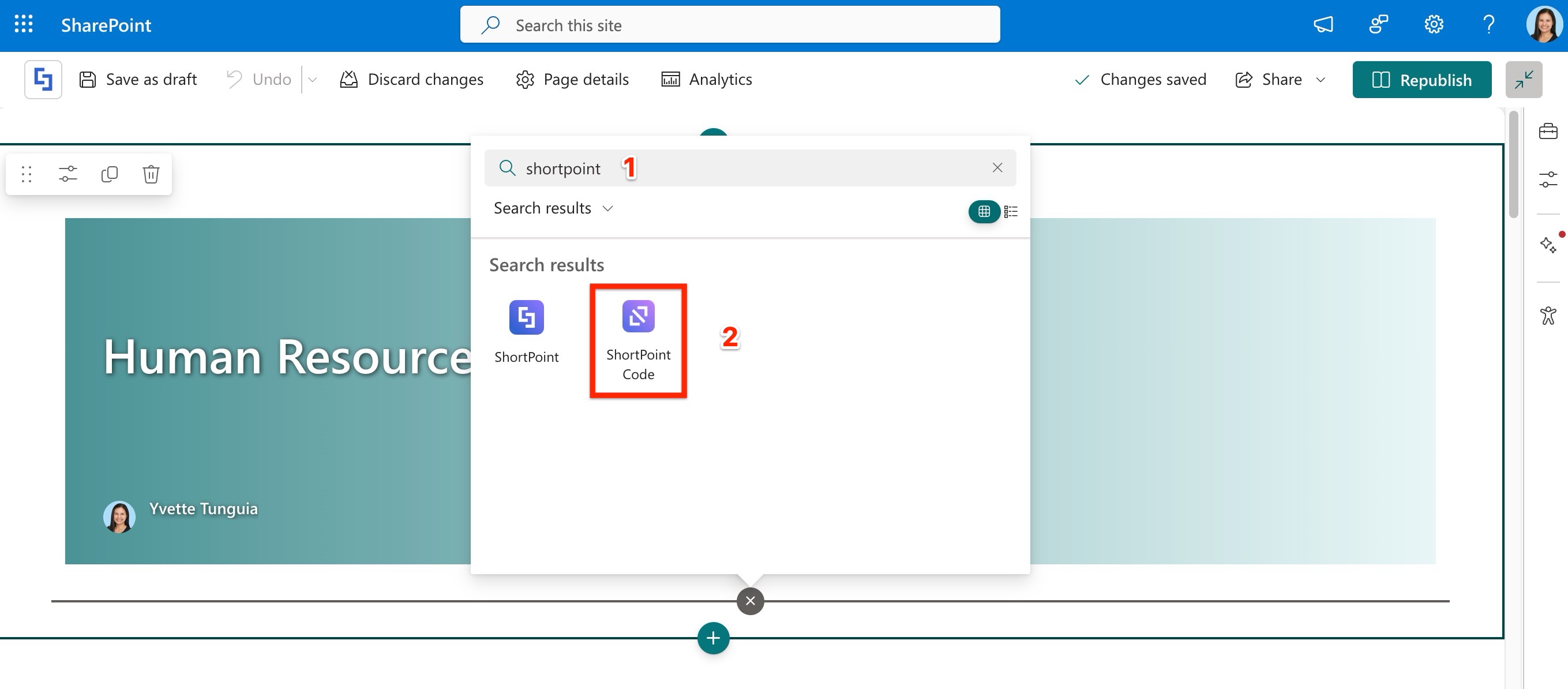
Task: Open the Share dropdown menu
Action: 1320,80
